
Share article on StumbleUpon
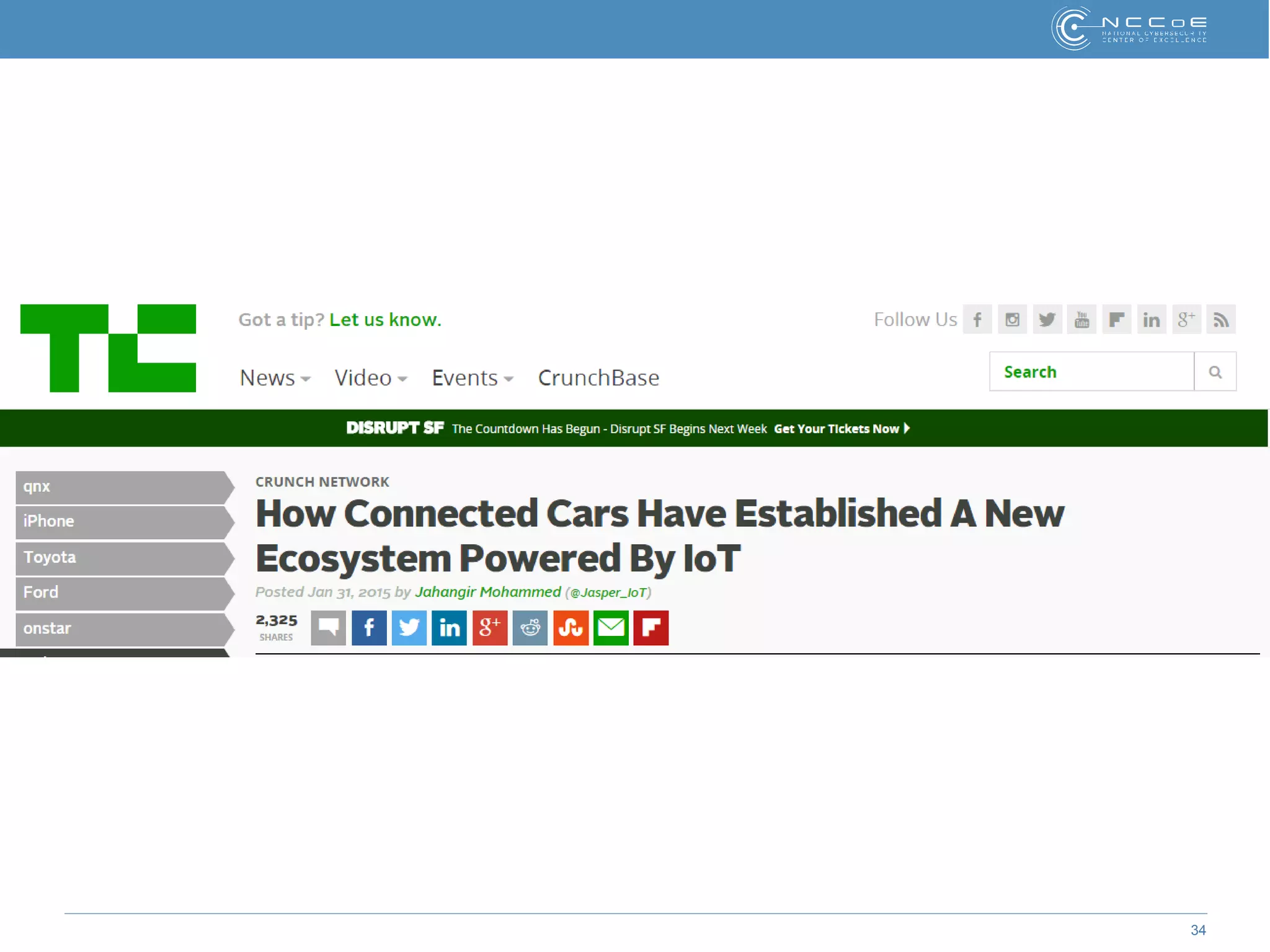coord(571,628)
